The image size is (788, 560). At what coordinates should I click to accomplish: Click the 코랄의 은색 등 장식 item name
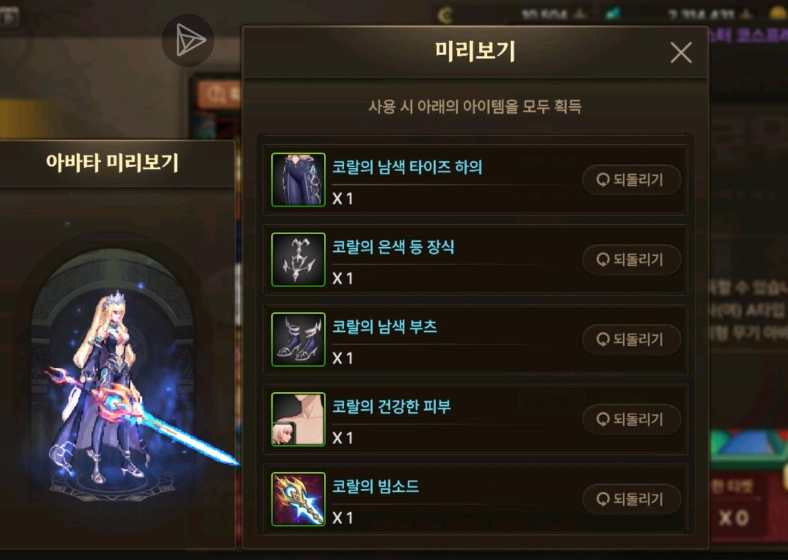click(393, 247)
